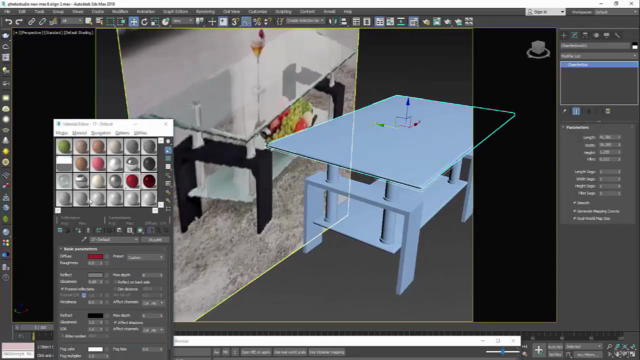Open the Align tool
Viewport: 640px width, 360px height.
point(343,22)
